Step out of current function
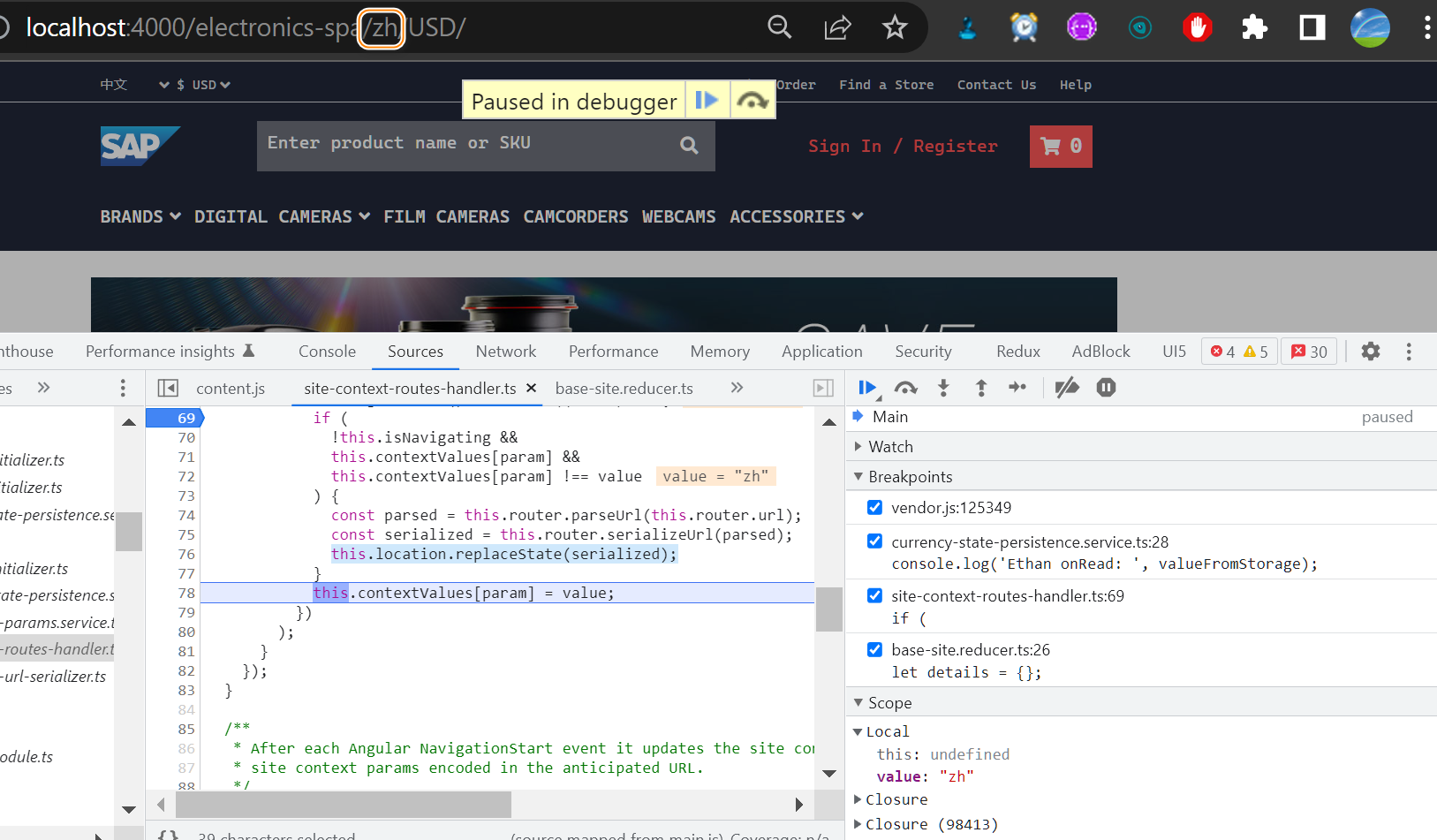This screenshot has height=840, width=1437. click(x=980, y=388)
